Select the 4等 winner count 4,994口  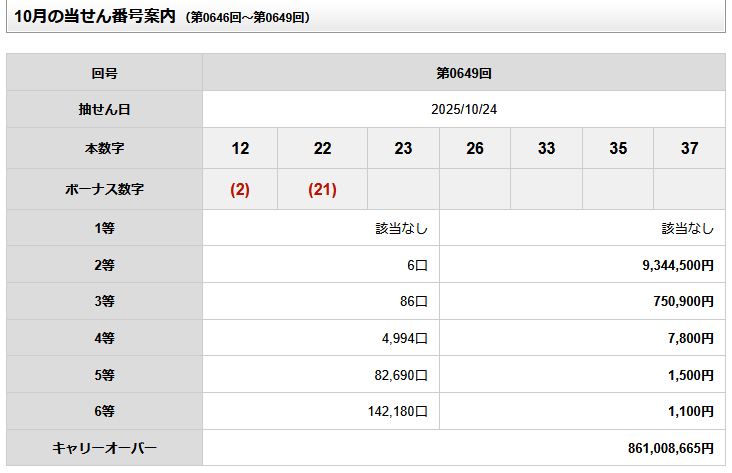(404, 339)
